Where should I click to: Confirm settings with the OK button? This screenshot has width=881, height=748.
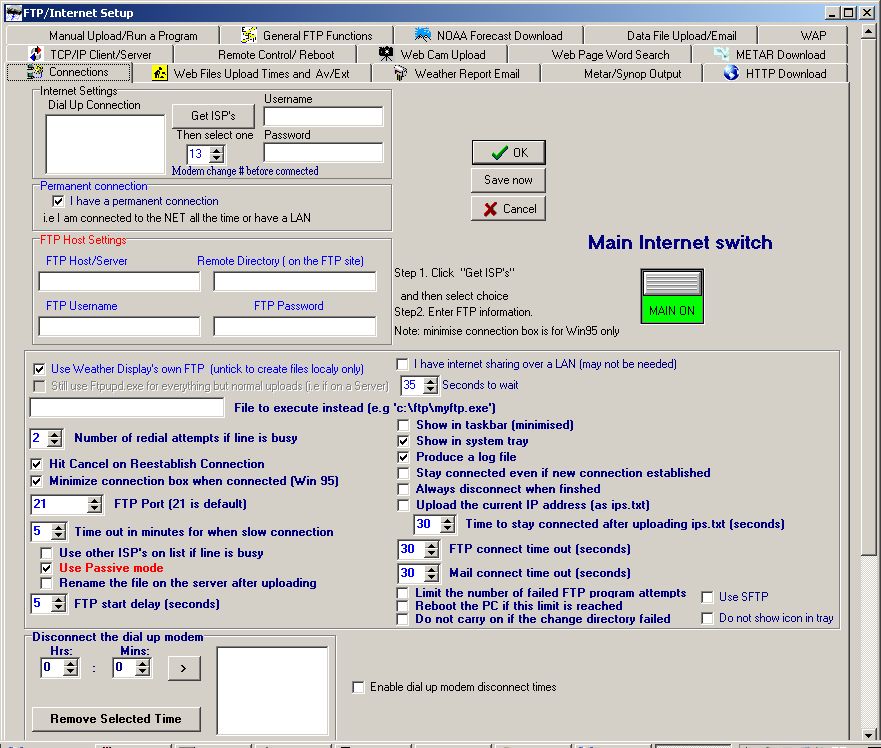(x=508, y=152)
